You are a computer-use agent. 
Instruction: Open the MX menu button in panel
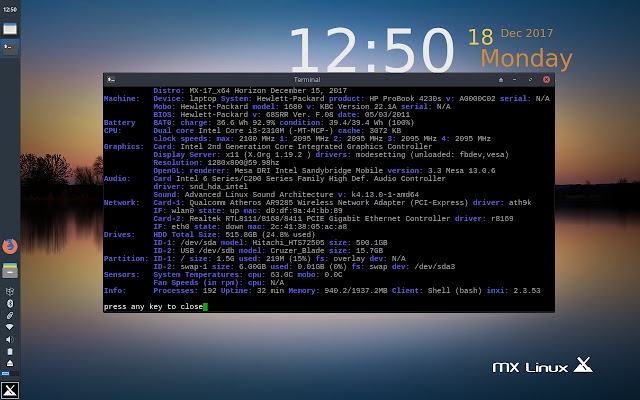tap(10, 390)
